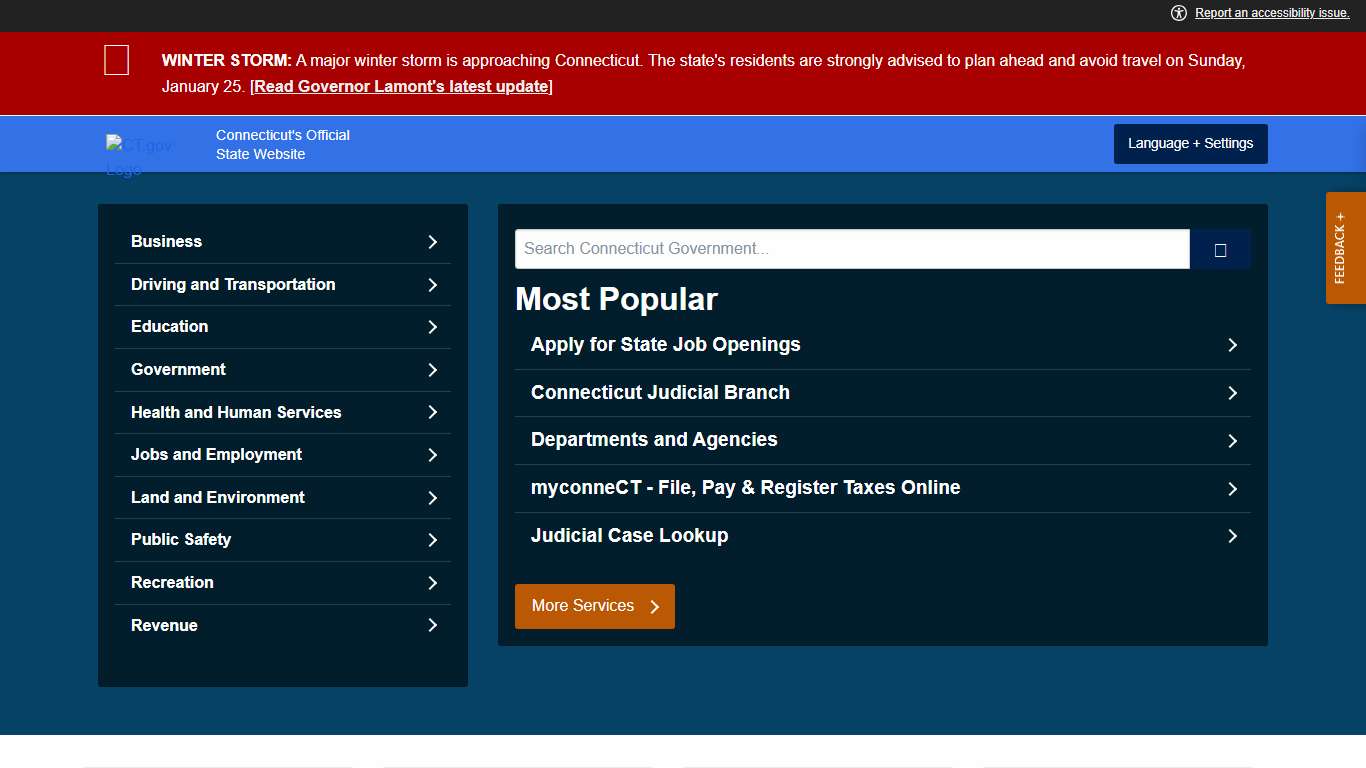Click the arrow icon beside Connecticut Judicial Branch
1366x768 pixels.
pos(1232,393)
